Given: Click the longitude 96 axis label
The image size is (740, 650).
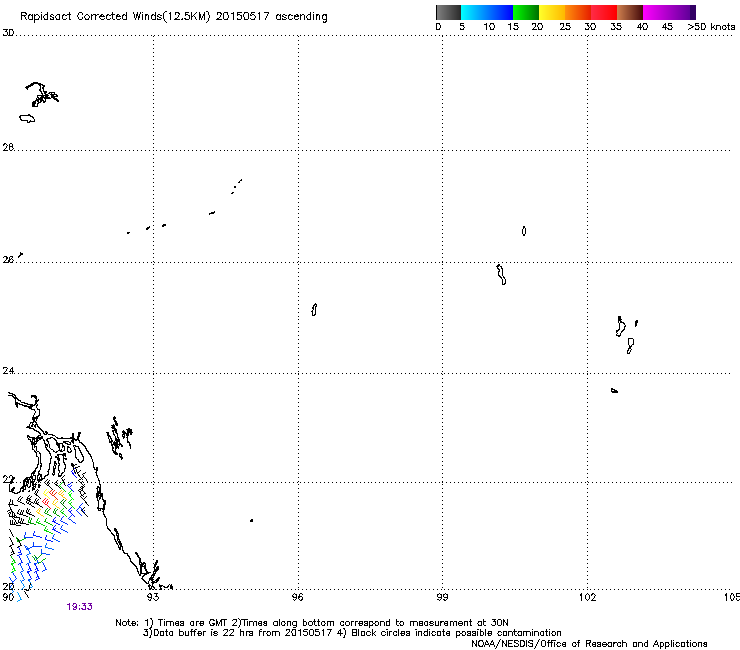Looking at the screenshot, I should click(297, 597).
